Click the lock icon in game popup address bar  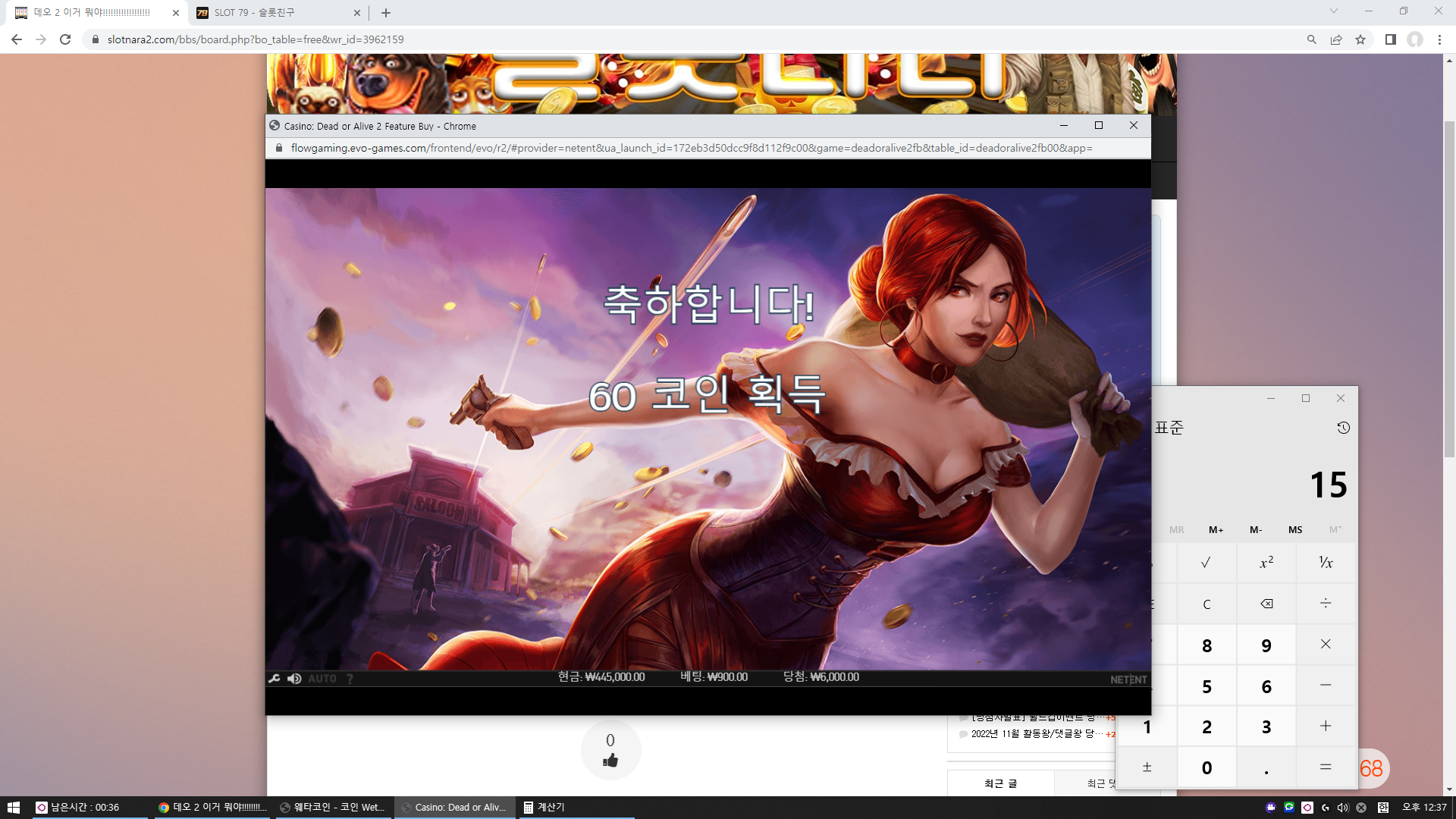pyautogui.click(x=278, y=148)
